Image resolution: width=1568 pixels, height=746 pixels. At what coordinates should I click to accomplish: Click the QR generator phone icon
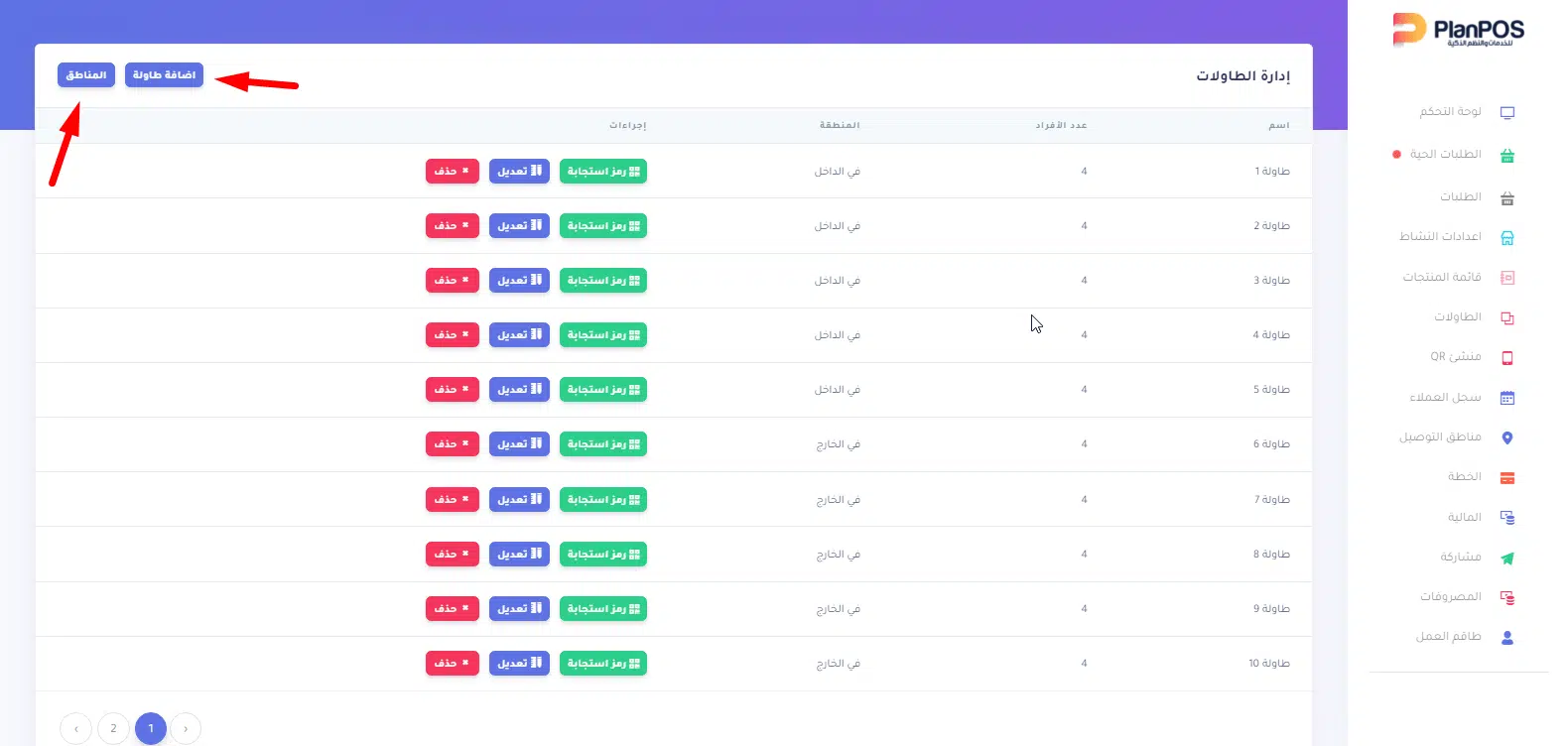coord(1507,358)
